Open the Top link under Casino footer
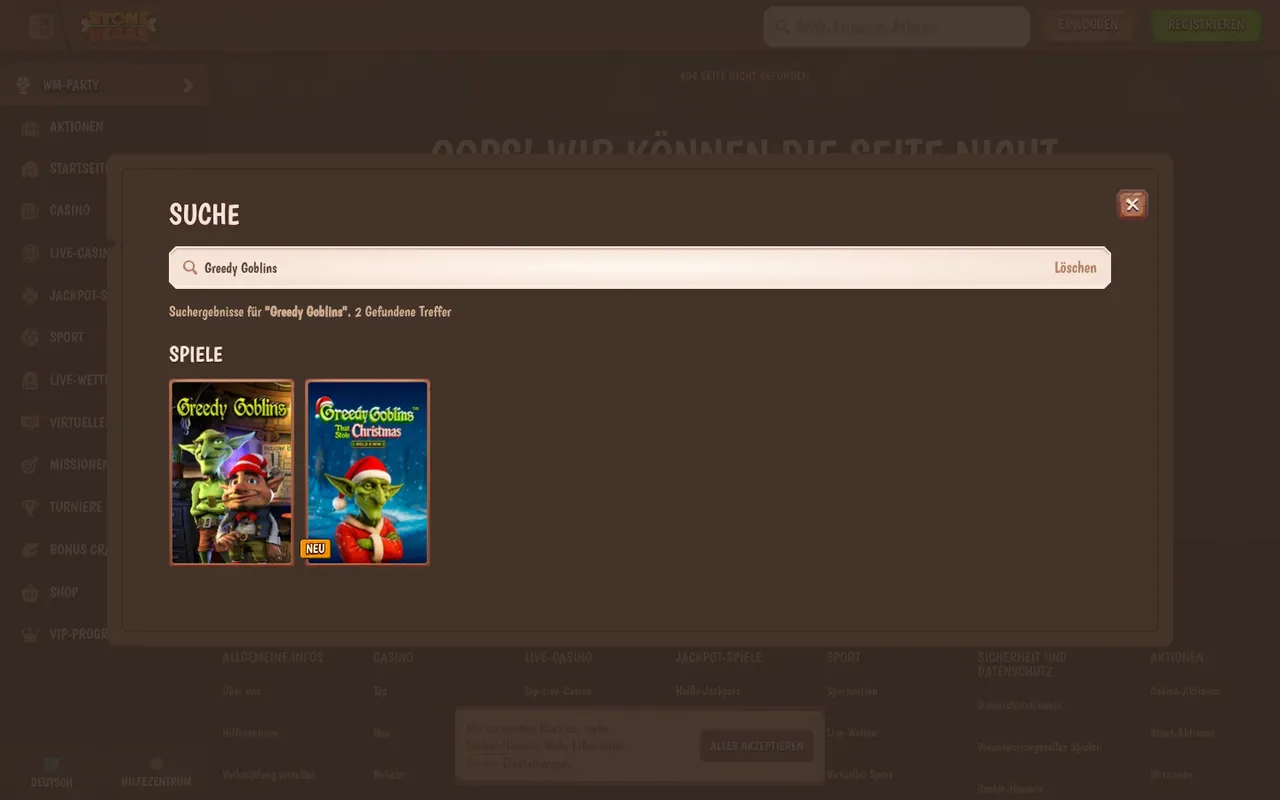 380,691
